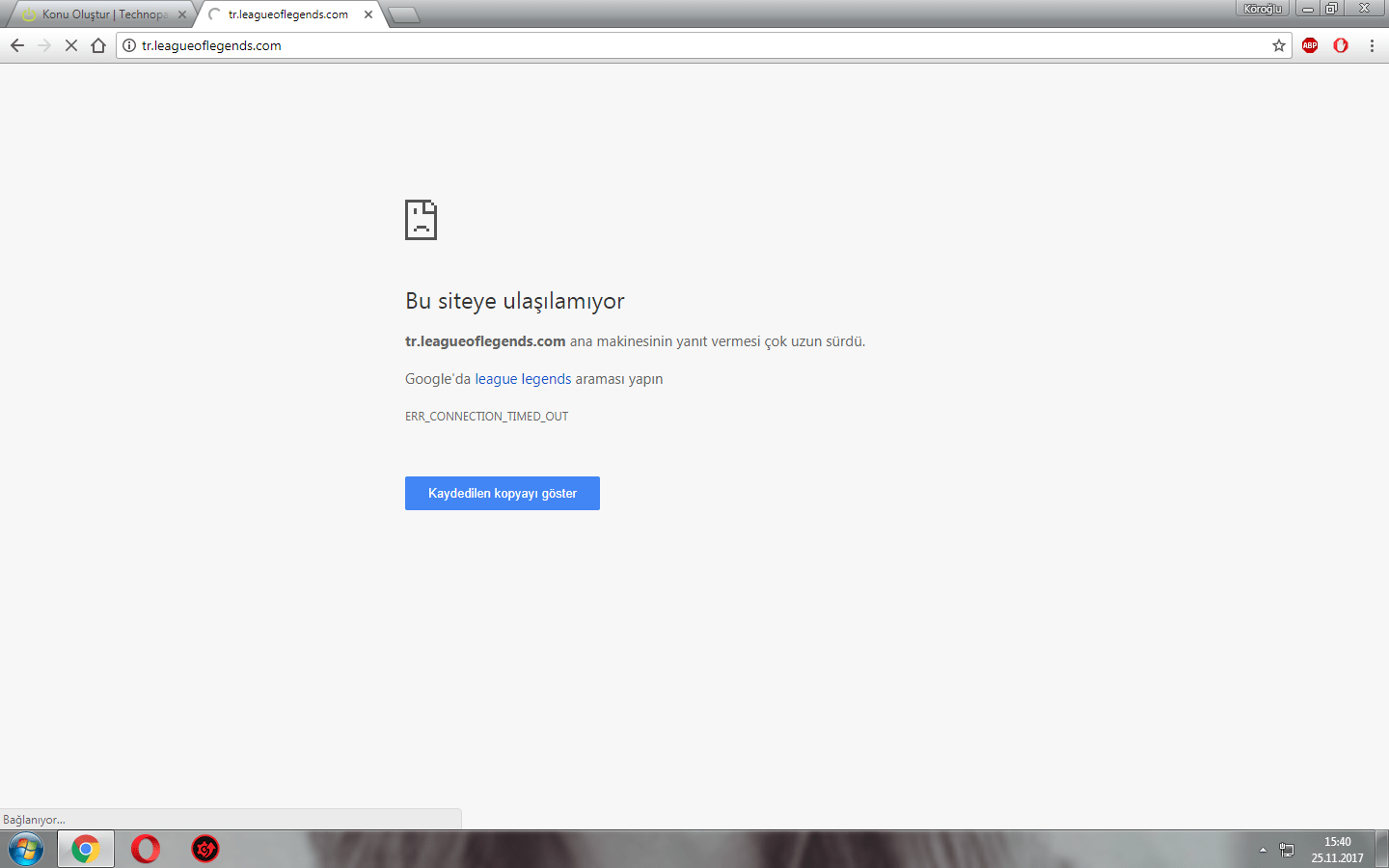Open the Windows Start menu

26,849
